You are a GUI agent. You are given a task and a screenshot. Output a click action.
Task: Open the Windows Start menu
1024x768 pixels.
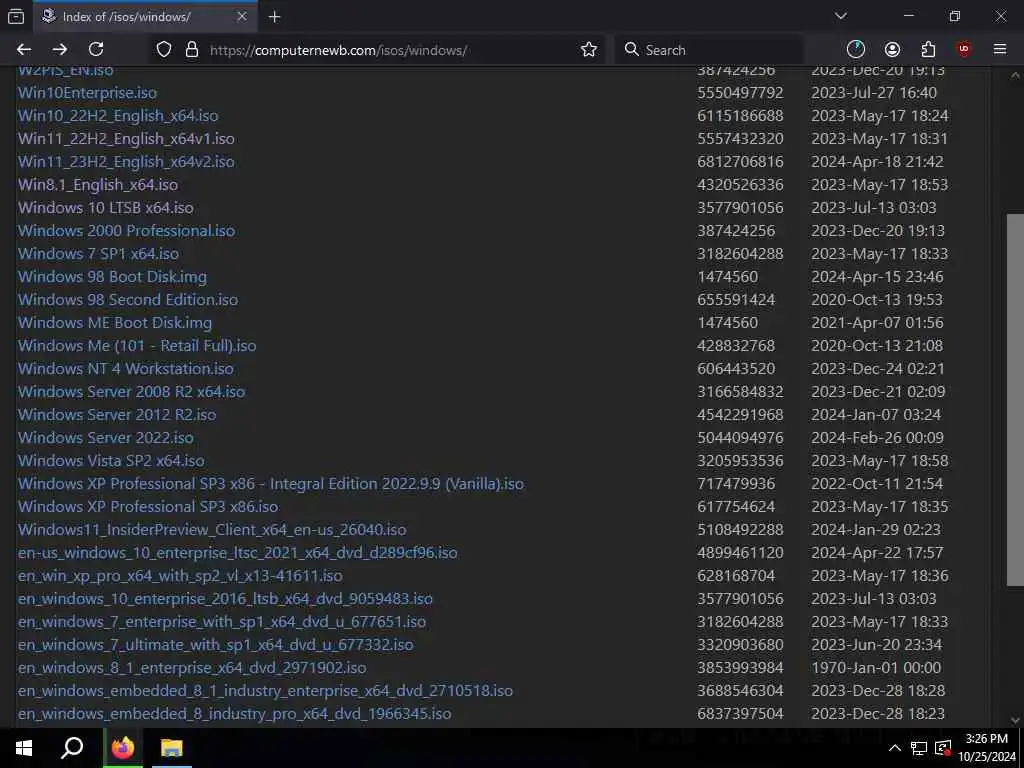24,748
